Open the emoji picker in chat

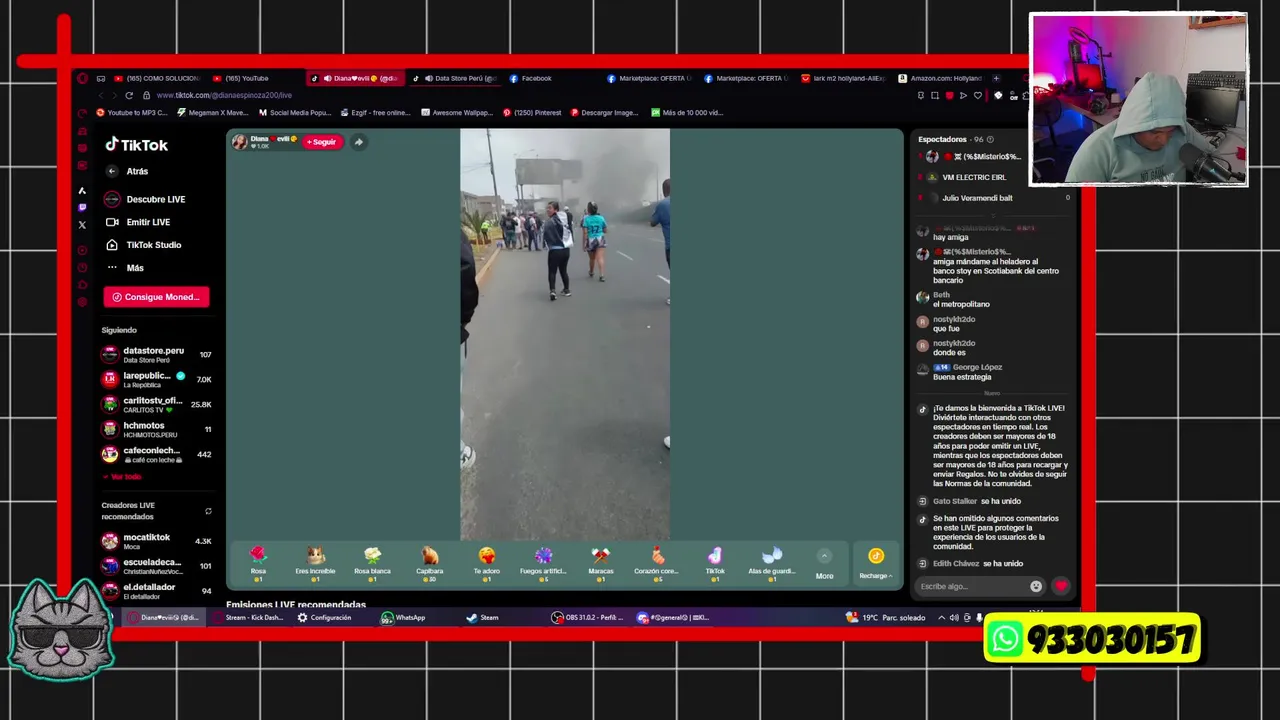[x=1036, y=587]
